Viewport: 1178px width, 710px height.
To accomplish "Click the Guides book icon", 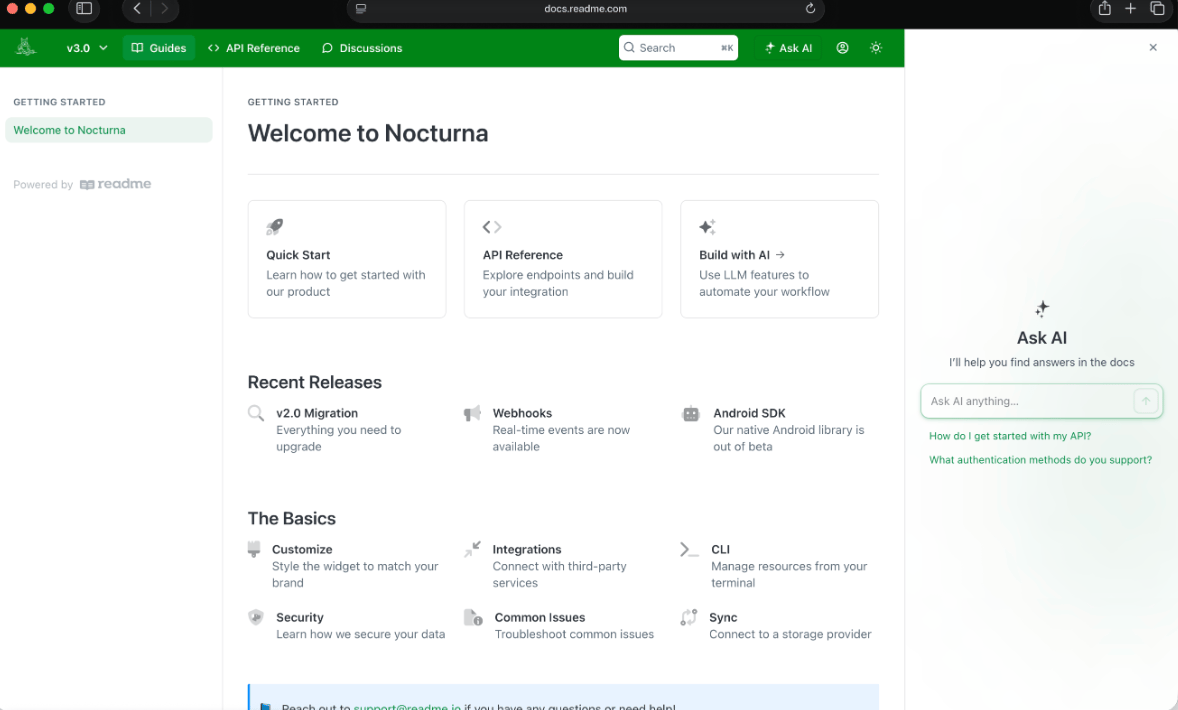I will click(x=137, y=48).
